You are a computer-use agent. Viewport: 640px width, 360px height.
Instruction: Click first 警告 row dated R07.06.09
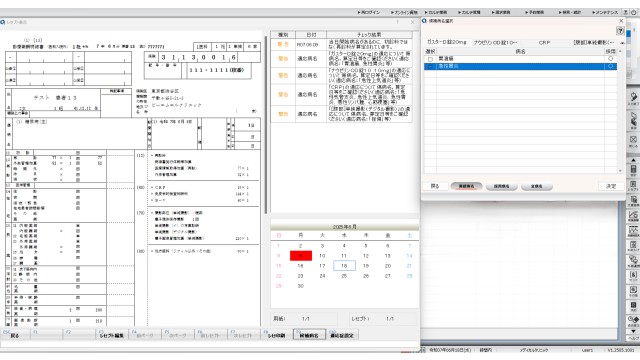[x=341, y=44]
